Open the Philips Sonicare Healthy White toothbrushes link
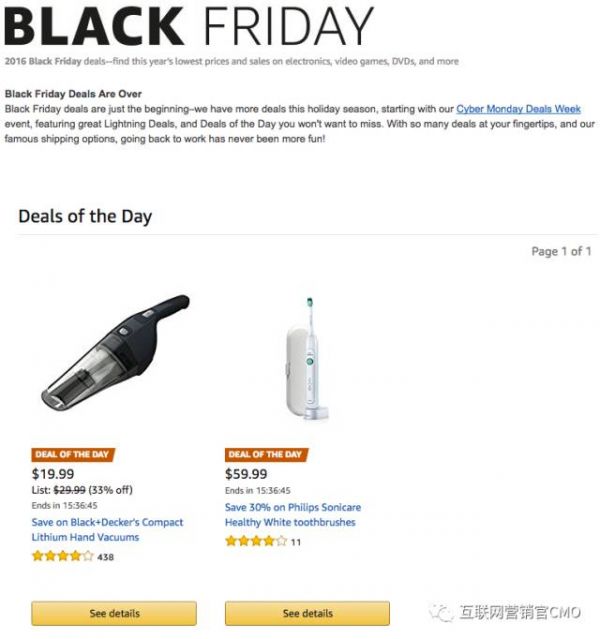Screen dimensions: 600x639 point(292,514)
